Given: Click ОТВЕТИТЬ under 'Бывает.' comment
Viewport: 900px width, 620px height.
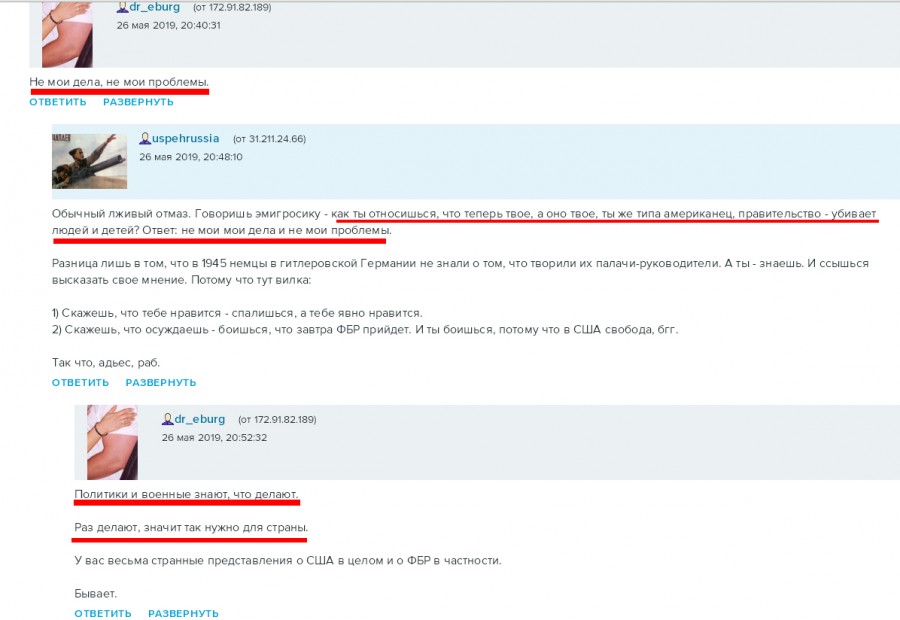Looking at the screenshot, I should (x=103, y=613).
